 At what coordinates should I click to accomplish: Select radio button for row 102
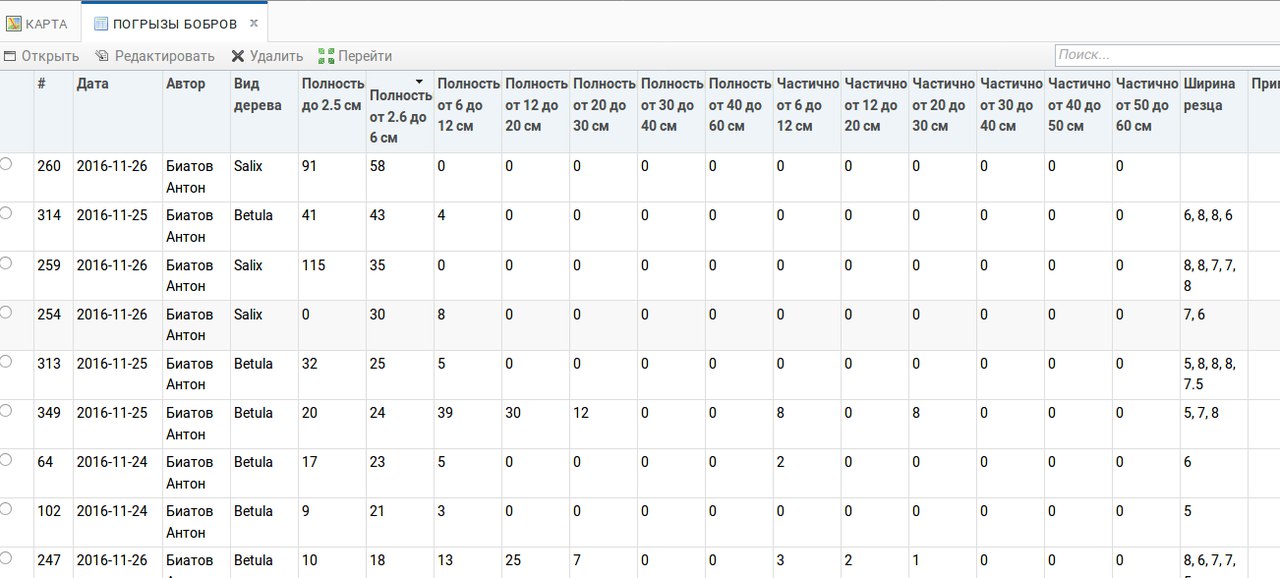(6, 508)
